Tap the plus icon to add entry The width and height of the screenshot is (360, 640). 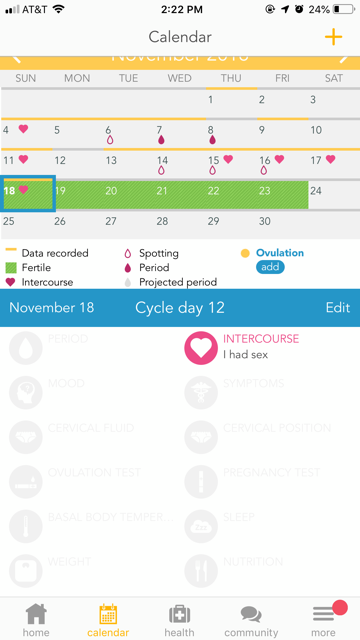333,37
